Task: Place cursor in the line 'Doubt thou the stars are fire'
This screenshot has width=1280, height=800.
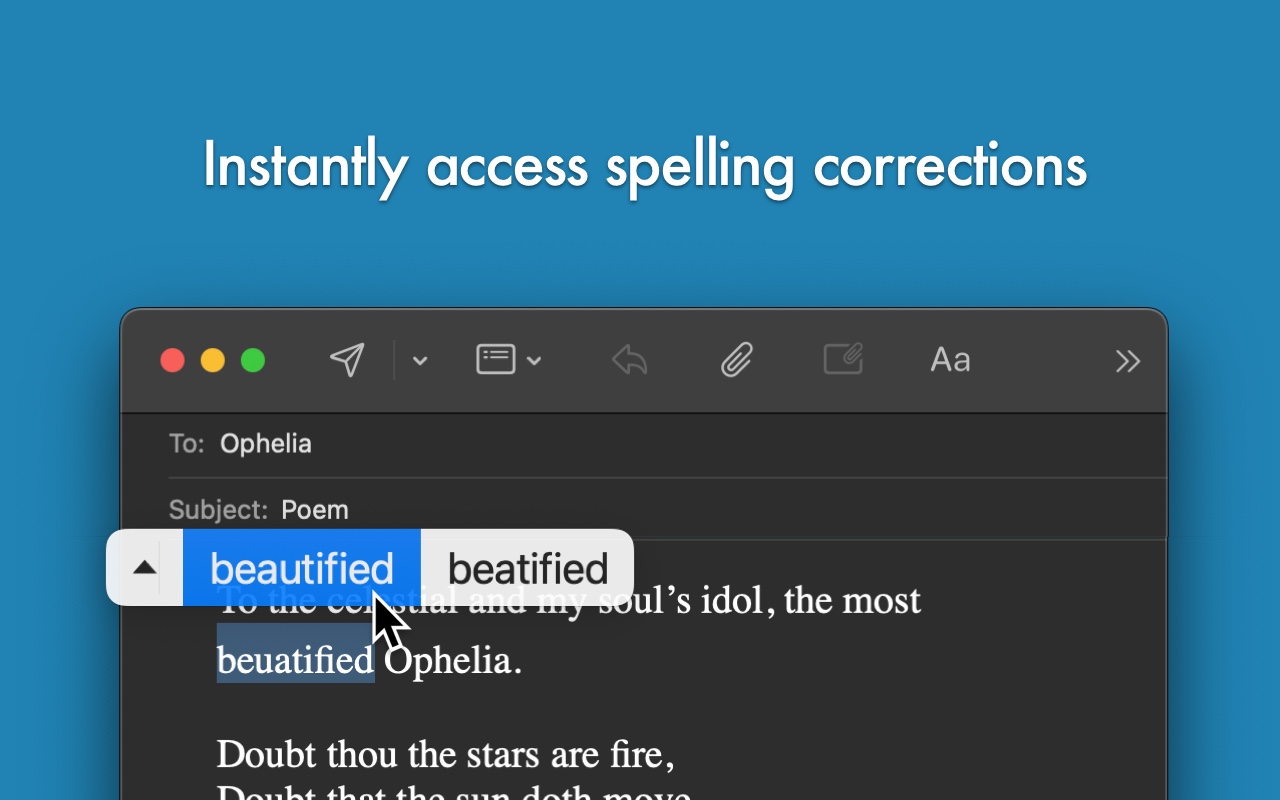Action: click(445, 754)
